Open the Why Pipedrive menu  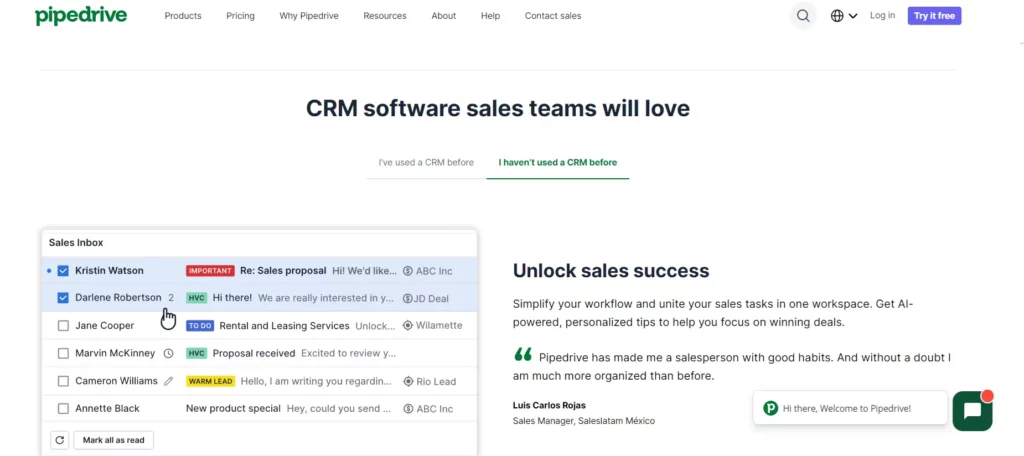(309, 16)
